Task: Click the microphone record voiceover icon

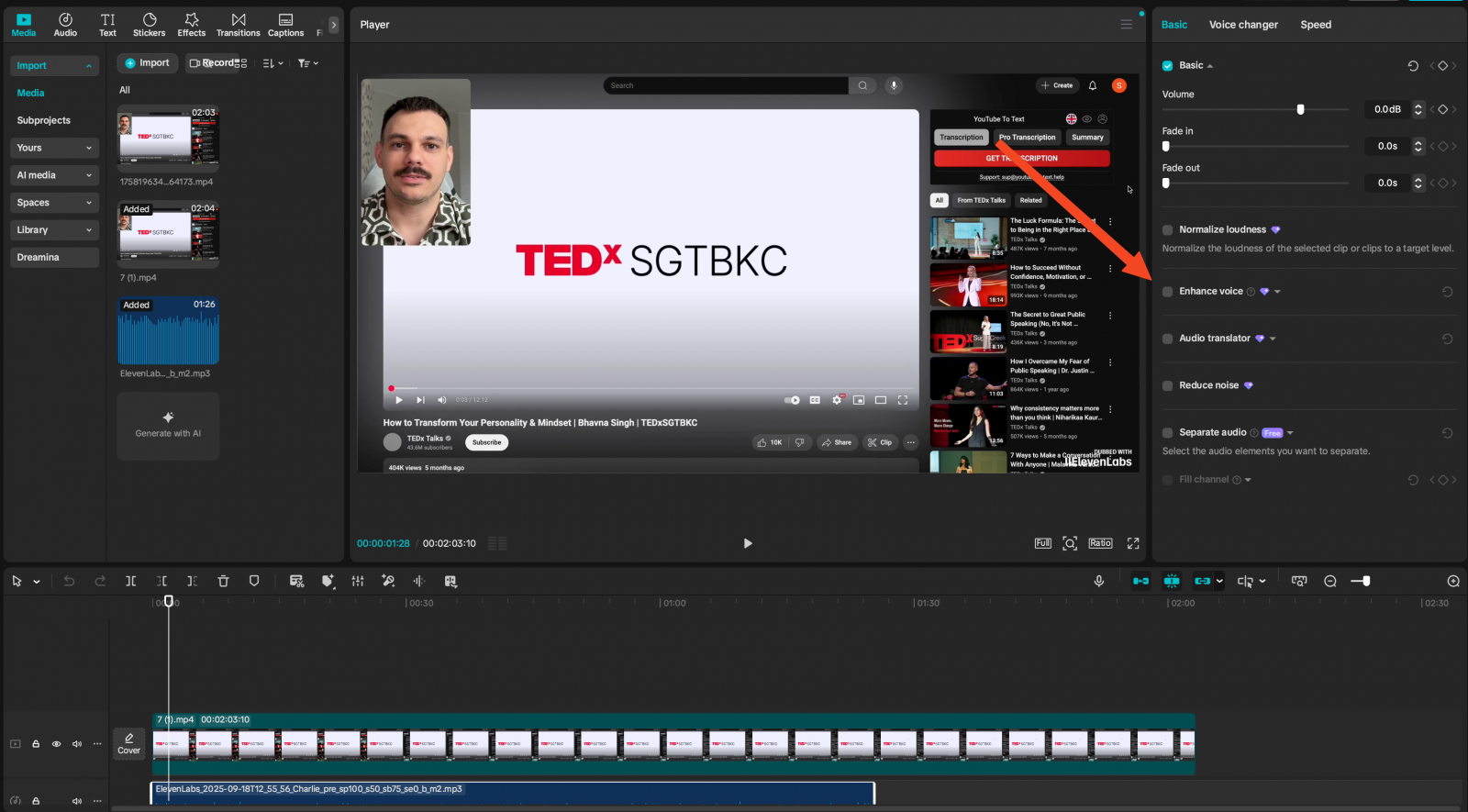Action: [1098, 581]
